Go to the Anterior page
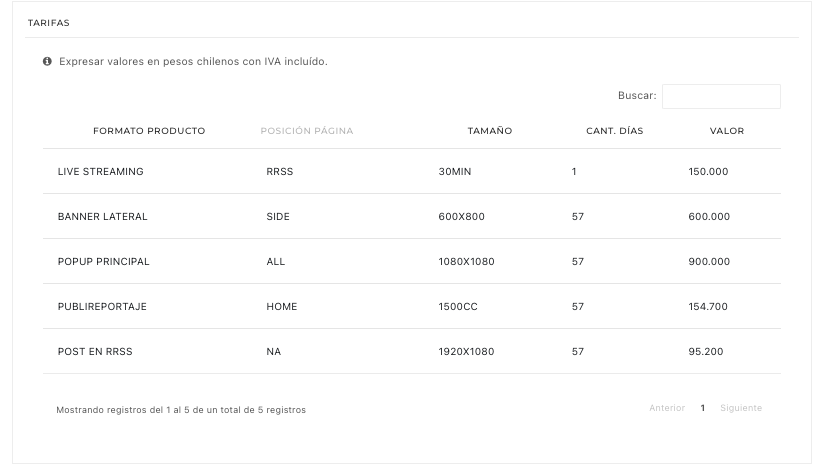Screen dimensions: 826x464 [x=666, y=408]
